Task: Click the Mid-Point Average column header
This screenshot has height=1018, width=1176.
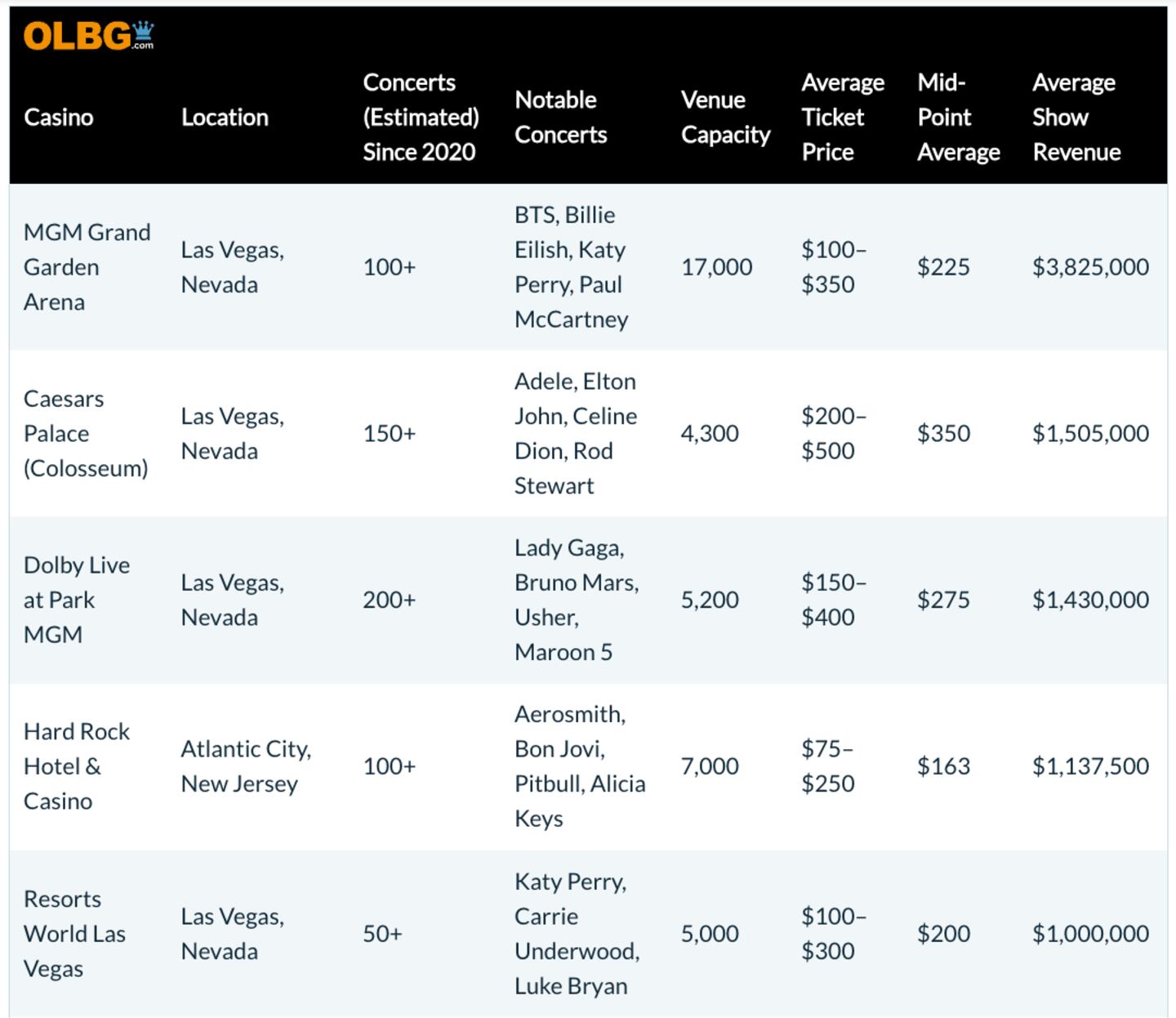Action: 958,118
